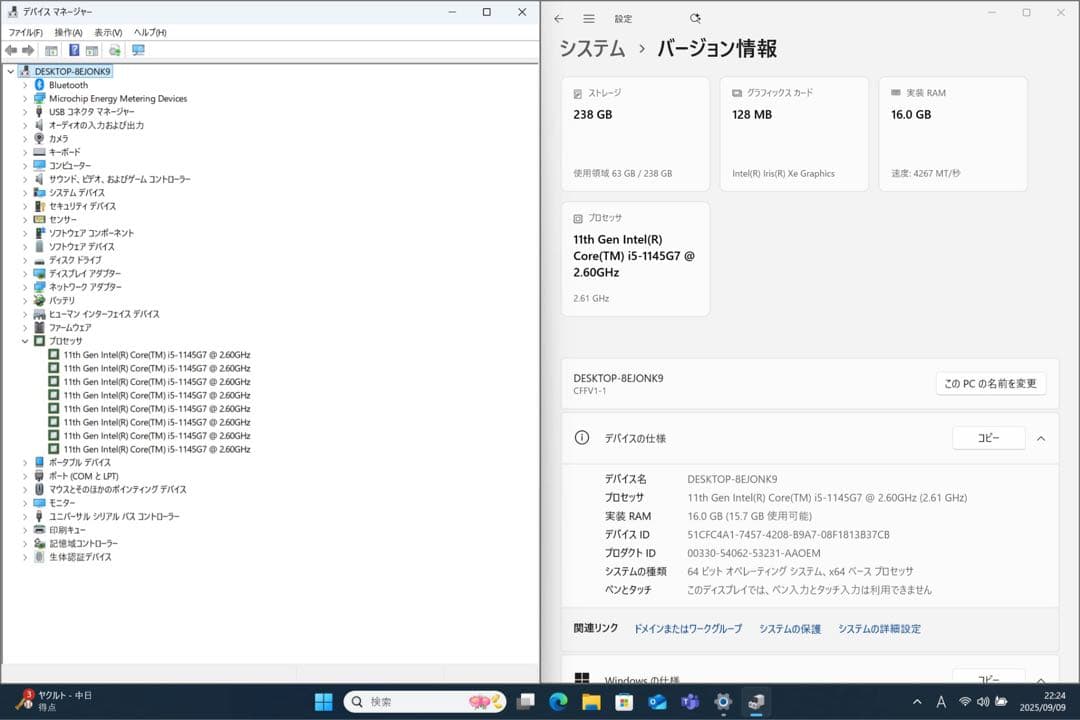Select the ヒューマン インターフェイス デバイス row
The width and height of the screenshot is (1080, 720).
(x=104, y=314)
